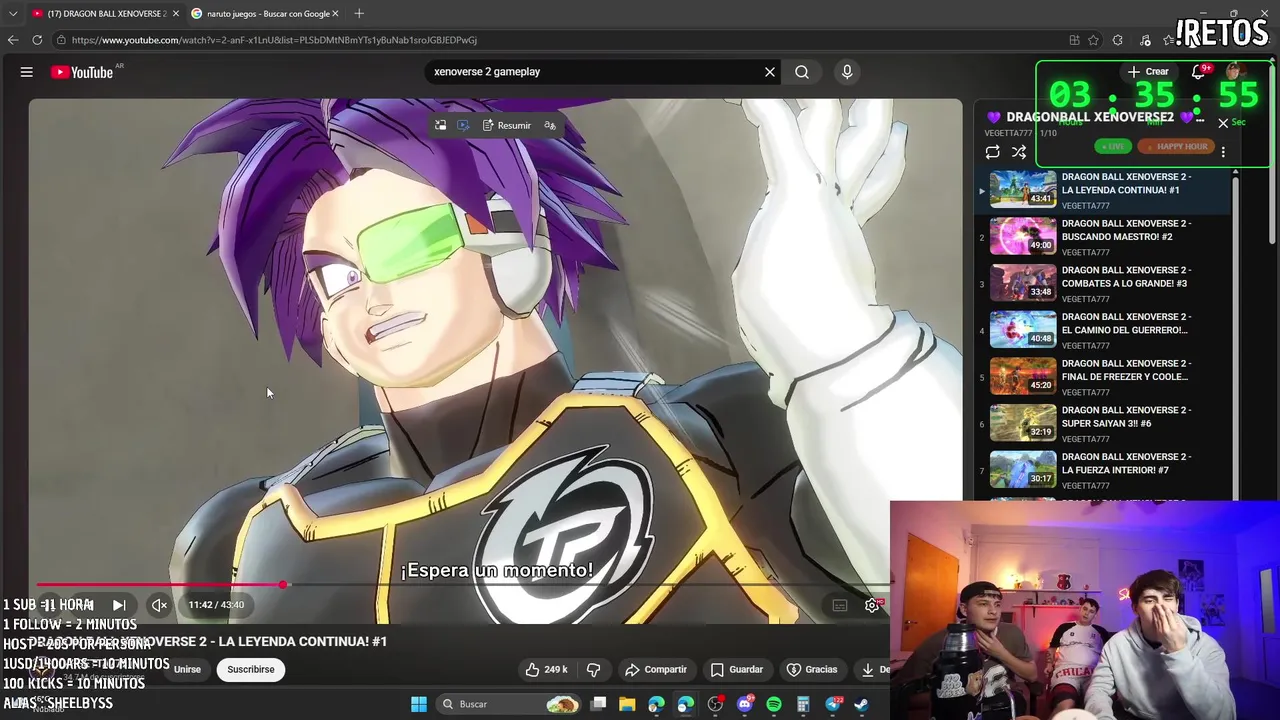Image resolution: width=1280 pixels, height=720 pixels.
Task: Open Steam from taskbar
Action: tap(861, 704)
